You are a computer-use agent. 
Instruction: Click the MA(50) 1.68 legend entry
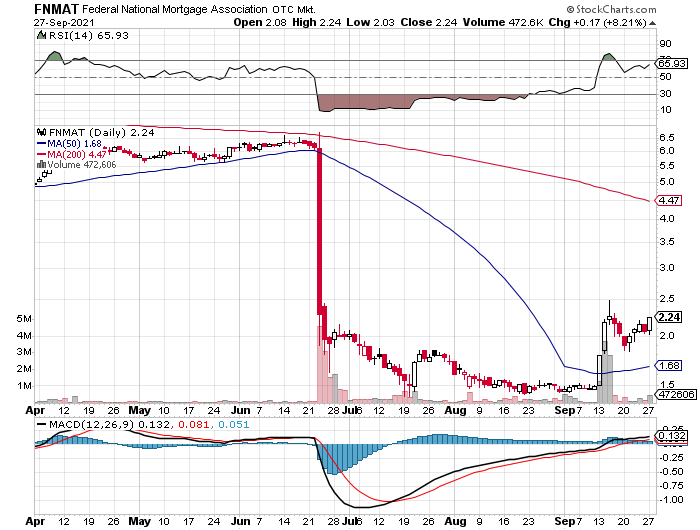click(75, 144)
